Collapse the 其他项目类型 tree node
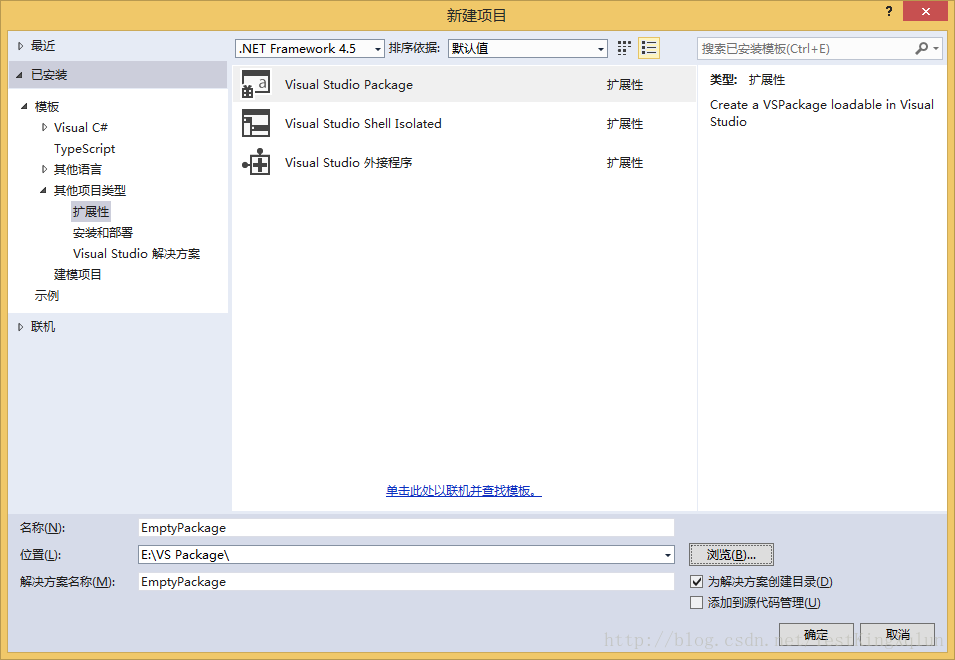The image size is (955, 660). click(x=43, y=191)
